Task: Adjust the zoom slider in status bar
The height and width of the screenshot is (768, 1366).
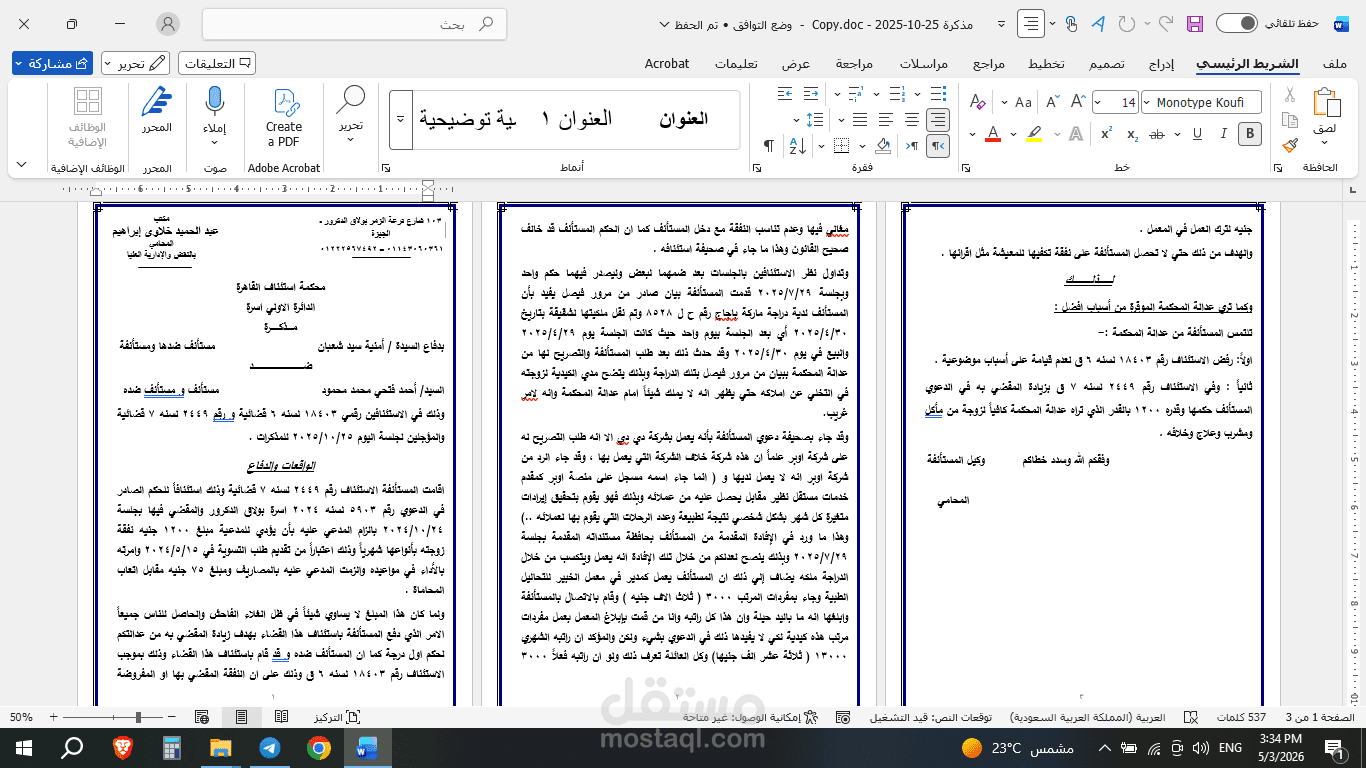Action: point(137,717)
